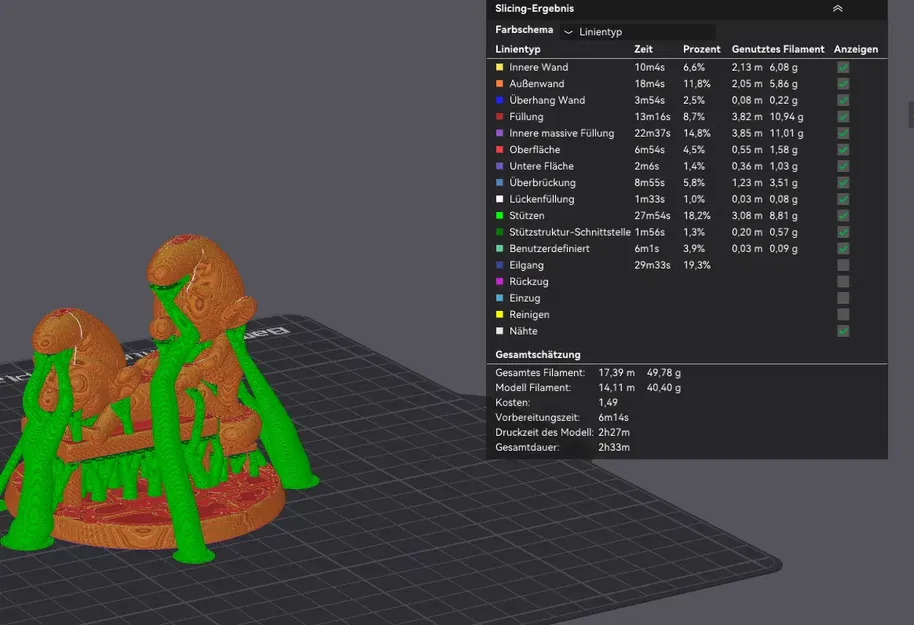Click the Gesamtdauer value 2h33m
This screenshot has width=914, height=625.
tap(614, 447)
